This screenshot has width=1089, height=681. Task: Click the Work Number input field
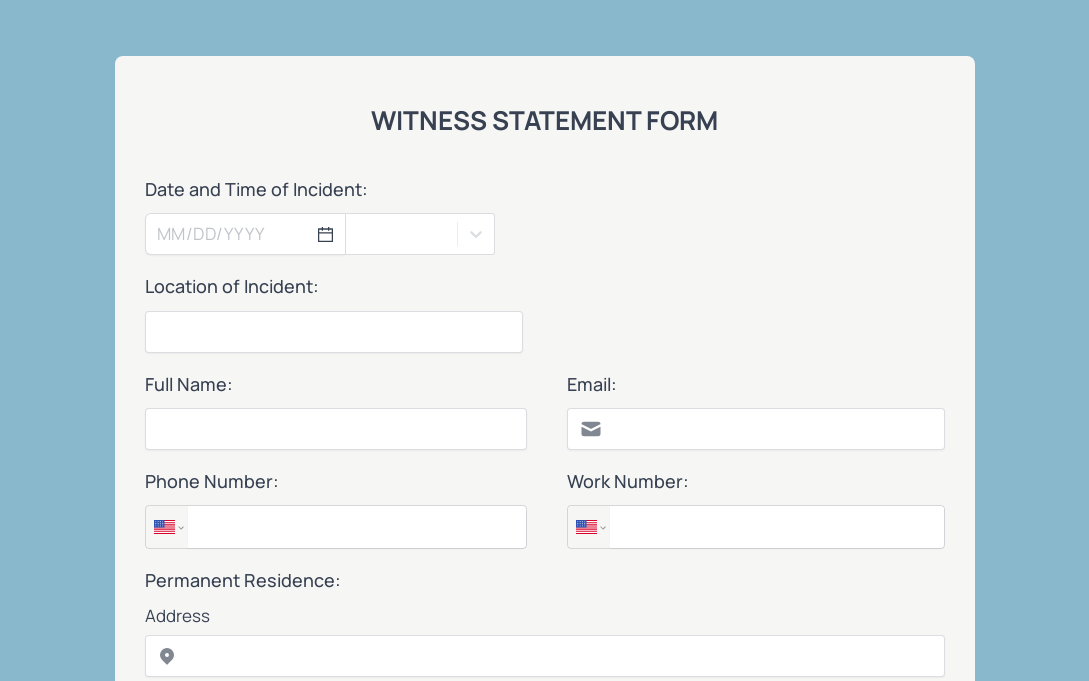point(776,527)
